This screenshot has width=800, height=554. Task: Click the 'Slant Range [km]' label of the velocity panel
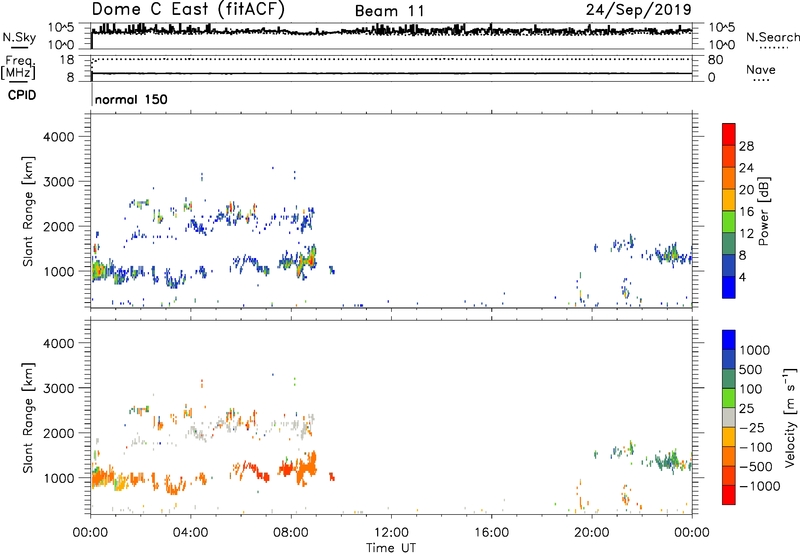coord(28,418)
